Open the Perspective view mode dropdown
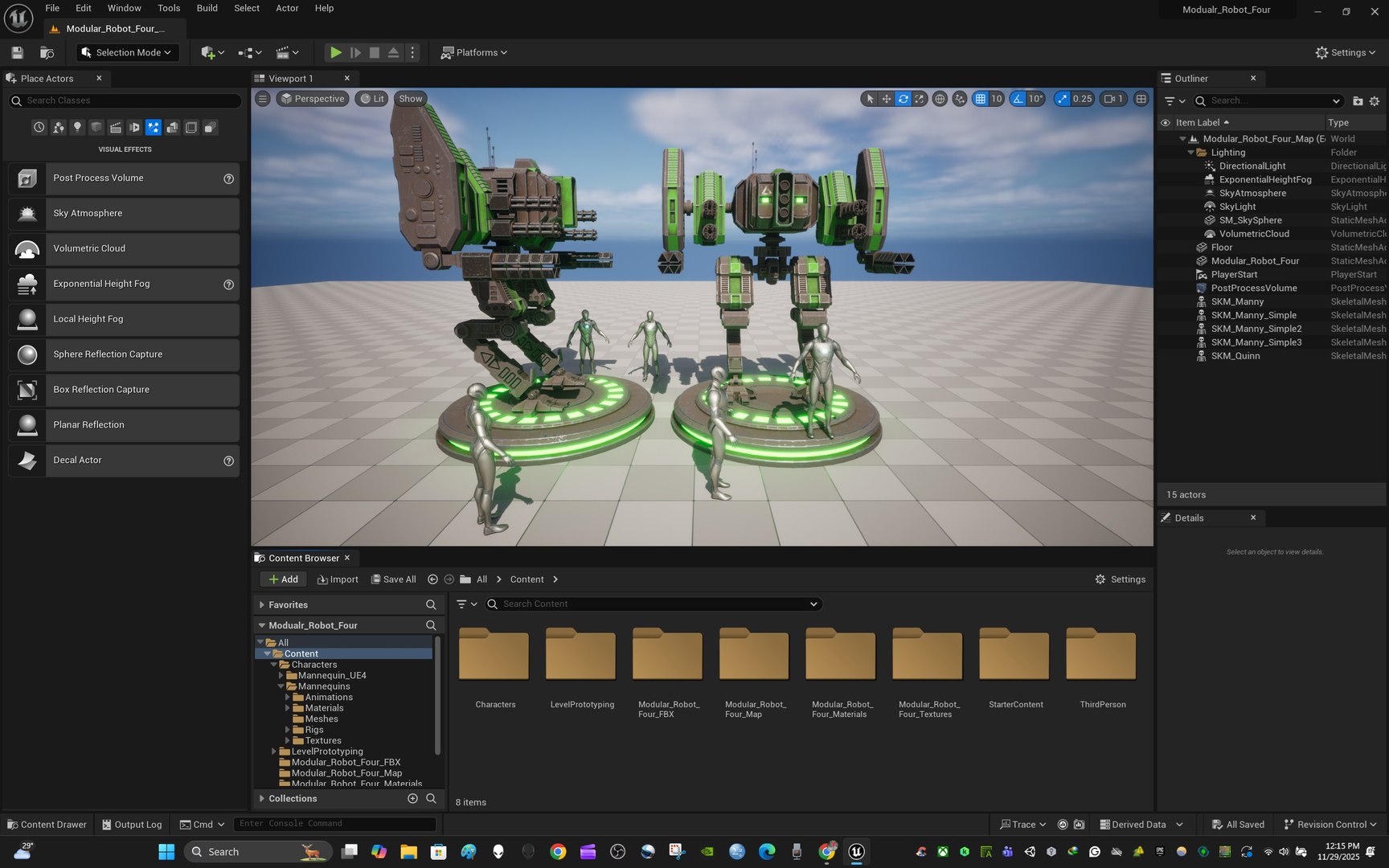1389x868 pixels. coord(313,99)
